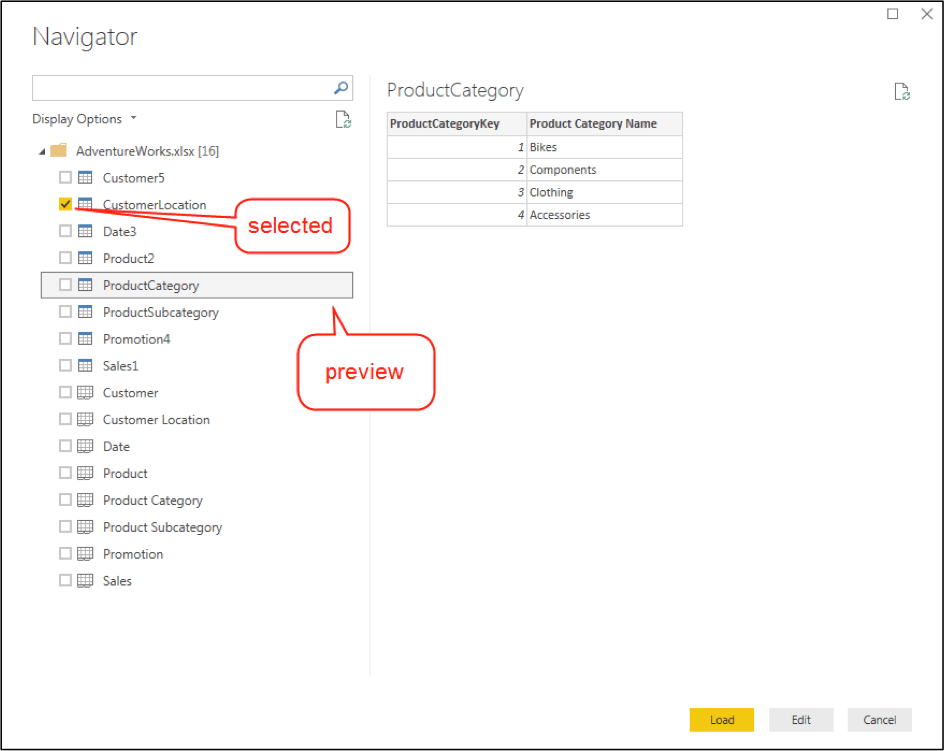
Task: Click the Customer5 table icon
Action: point(85,178)
